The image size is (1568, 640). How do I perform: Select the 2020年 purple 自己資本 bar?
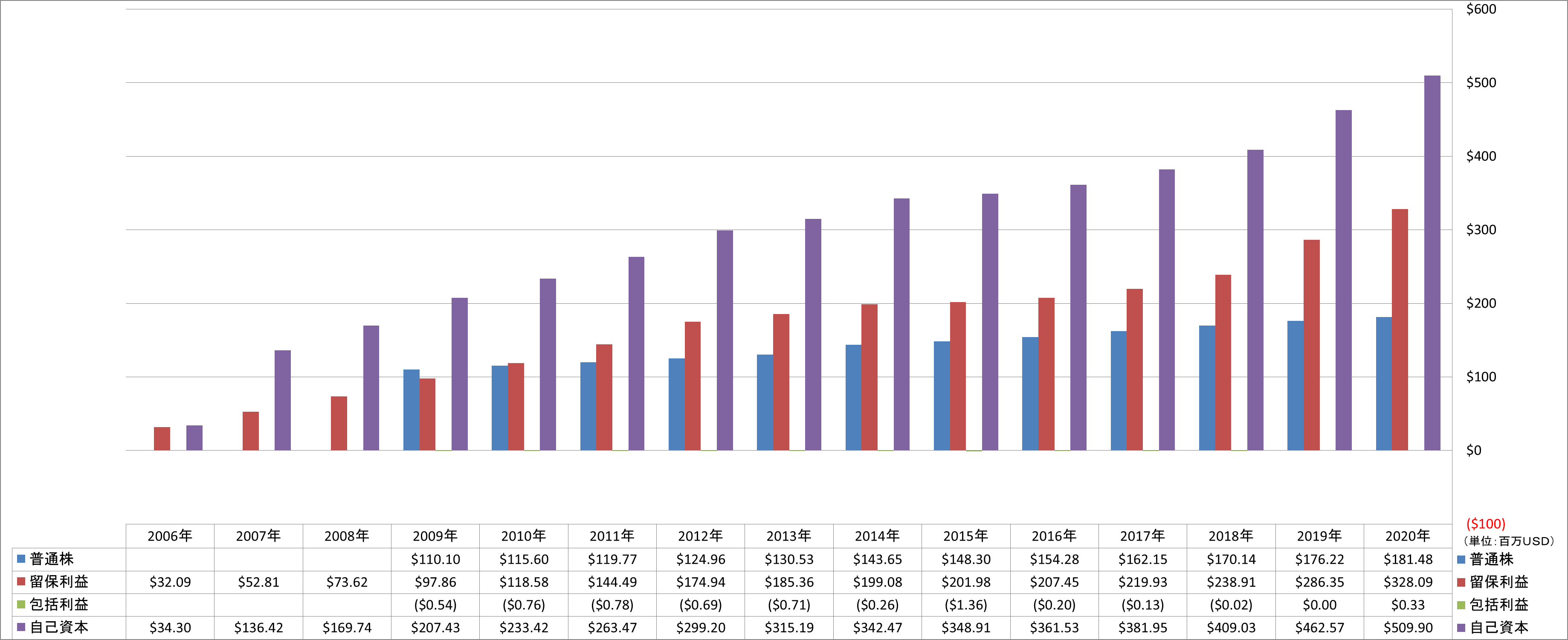tap(1432, 263)
